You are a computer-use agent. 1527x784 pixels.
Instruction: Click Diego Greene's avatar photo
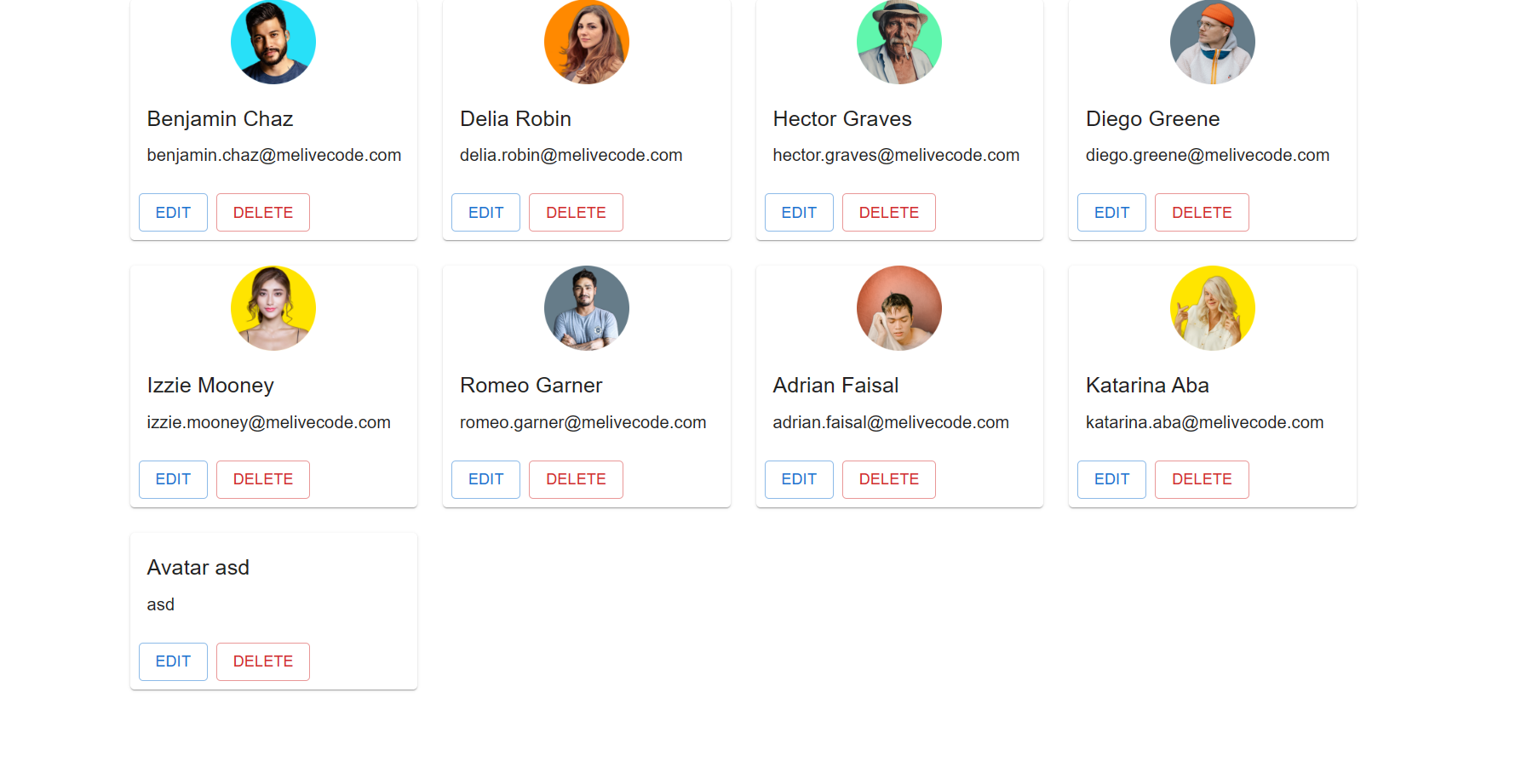[x=1213, y=42]
